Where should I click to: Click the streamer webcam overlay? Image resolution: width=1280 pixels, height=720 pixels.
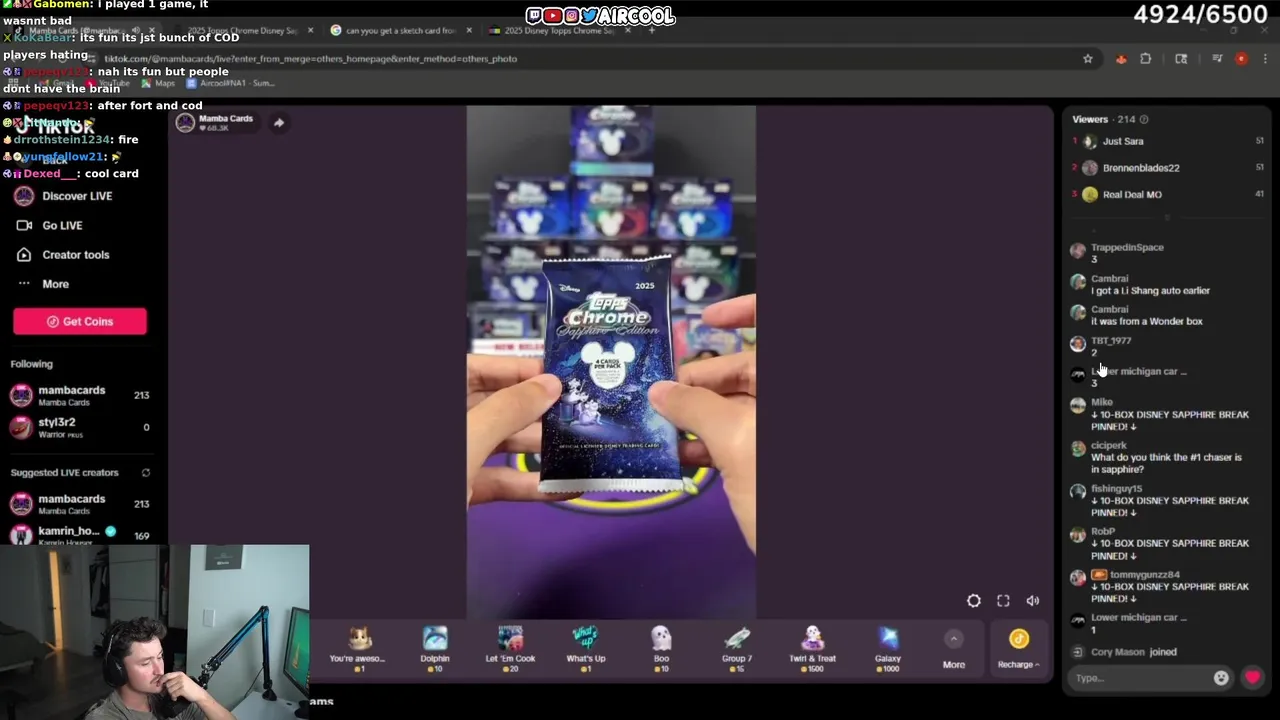click(155, 631)
